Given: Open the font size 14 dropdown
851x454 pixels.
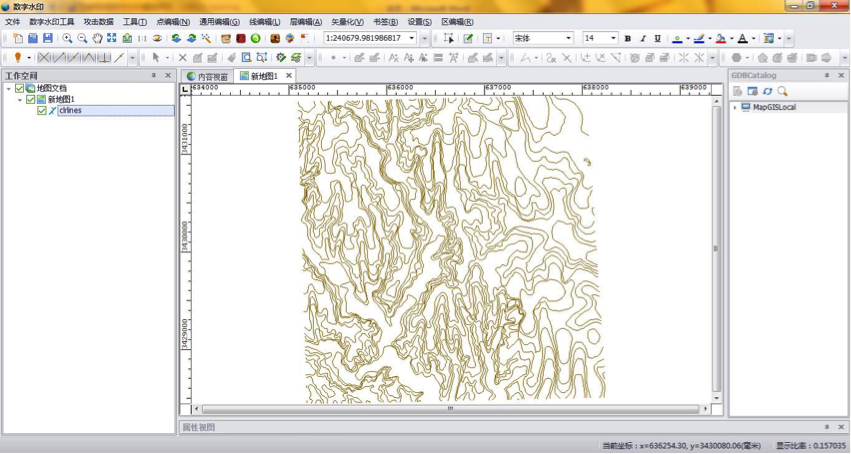Looking at the screenshot, I should tap(613, 38).
